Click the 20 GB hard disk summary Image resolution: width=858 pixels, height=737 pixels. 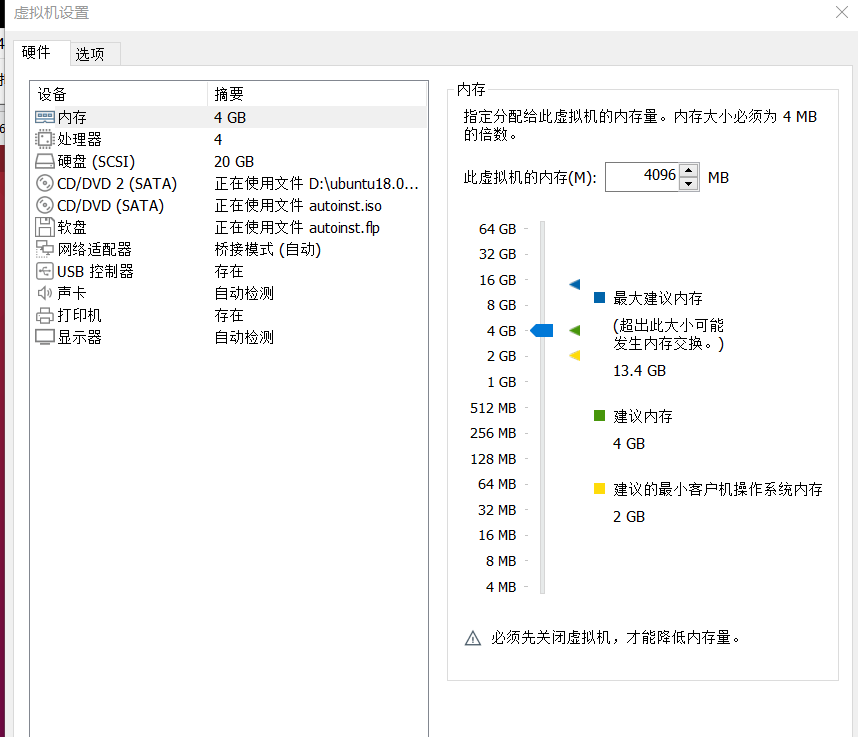click(234, 161)
